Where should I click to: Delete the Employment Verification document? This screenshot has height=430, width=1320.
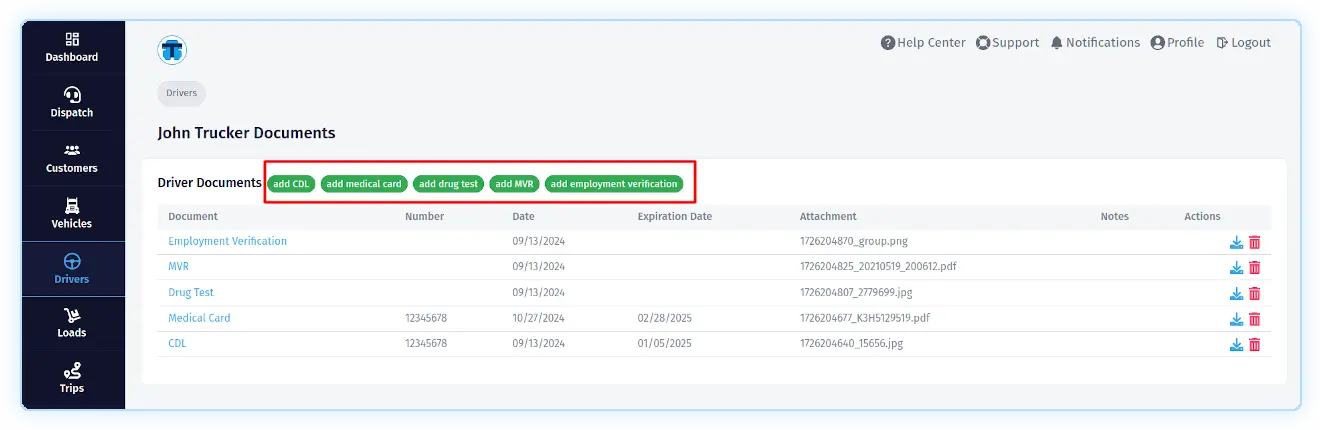[x=1254, y=242]
